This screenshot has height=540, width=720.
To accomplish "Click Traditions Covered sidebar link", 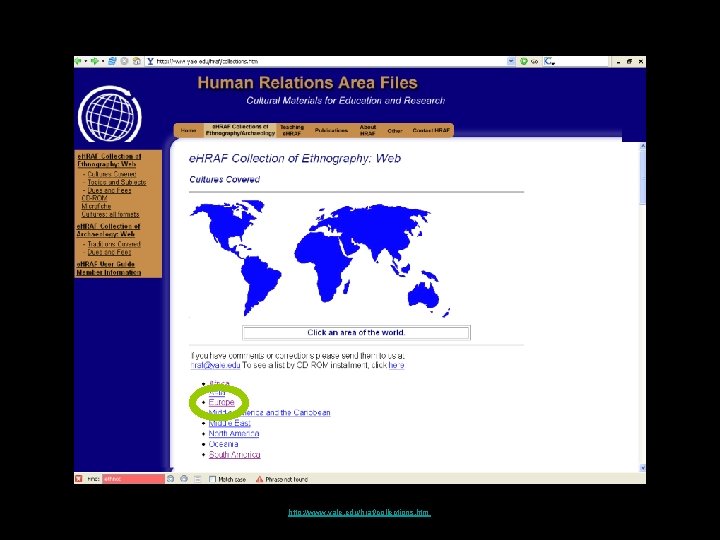I will (114, 244).
